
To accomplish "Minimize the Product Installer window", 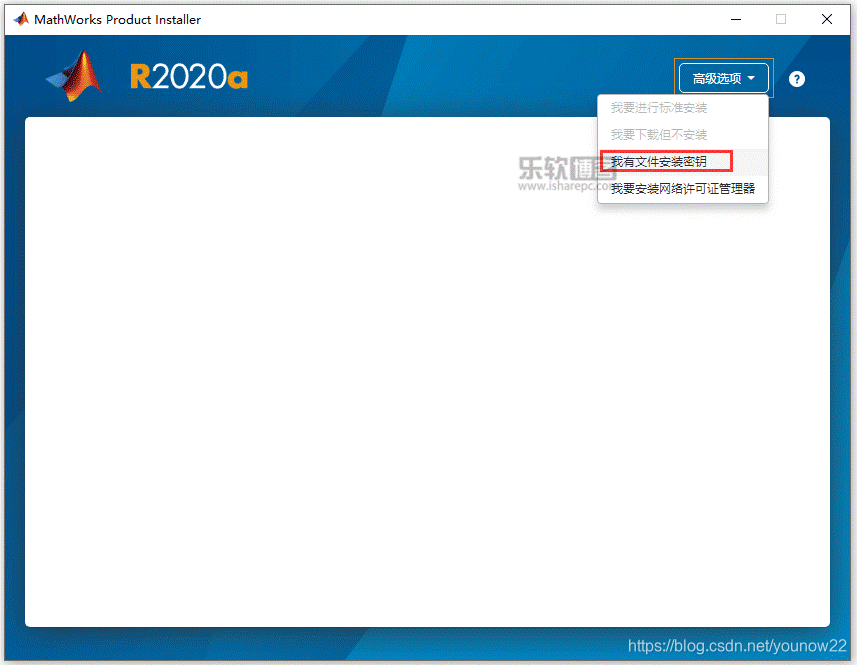I will click(x=735, y=19).
